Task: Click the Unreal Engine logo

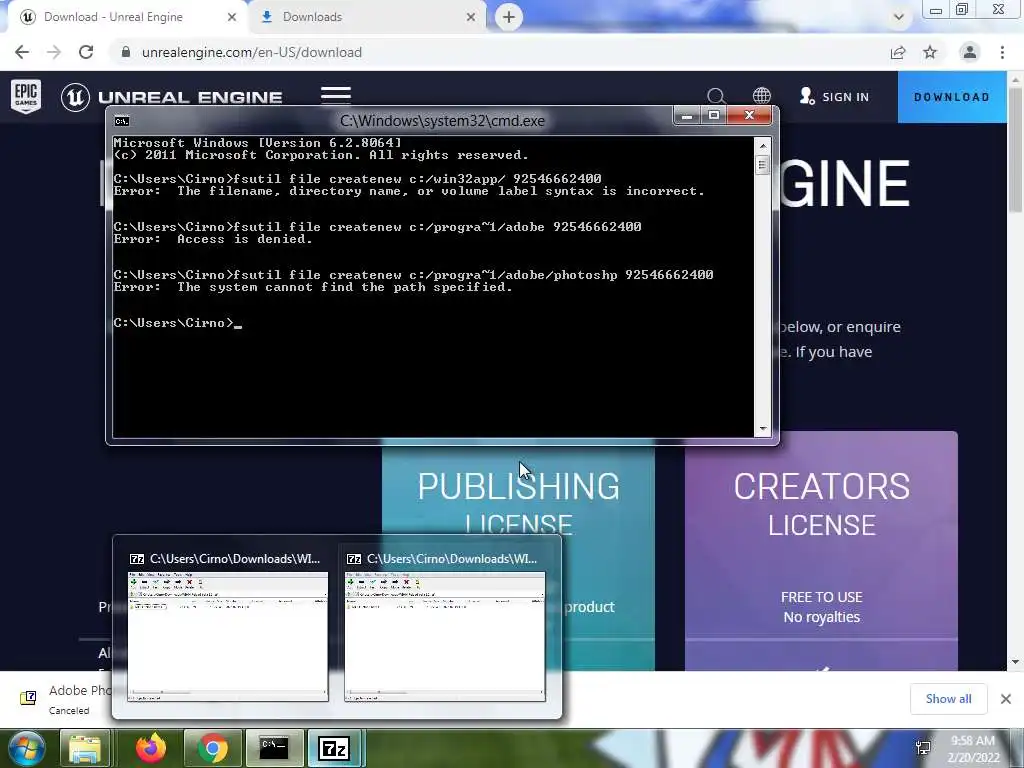Action: pyautogui.click(x=172, y=97)
